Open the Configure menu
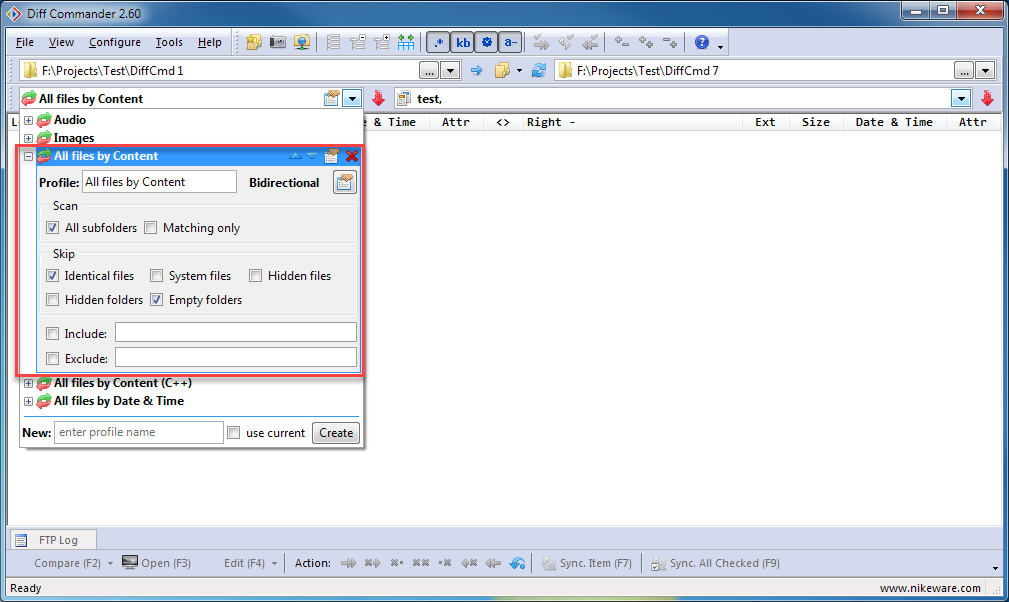The width and height of the screenshot is (1009, 602). [x=114, y=42]
